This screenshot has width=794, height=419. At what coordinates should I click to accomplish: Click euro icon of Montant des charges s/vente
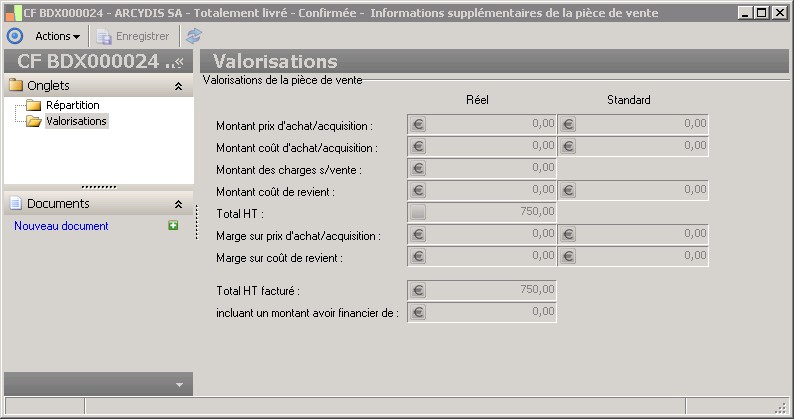[418, 168]
